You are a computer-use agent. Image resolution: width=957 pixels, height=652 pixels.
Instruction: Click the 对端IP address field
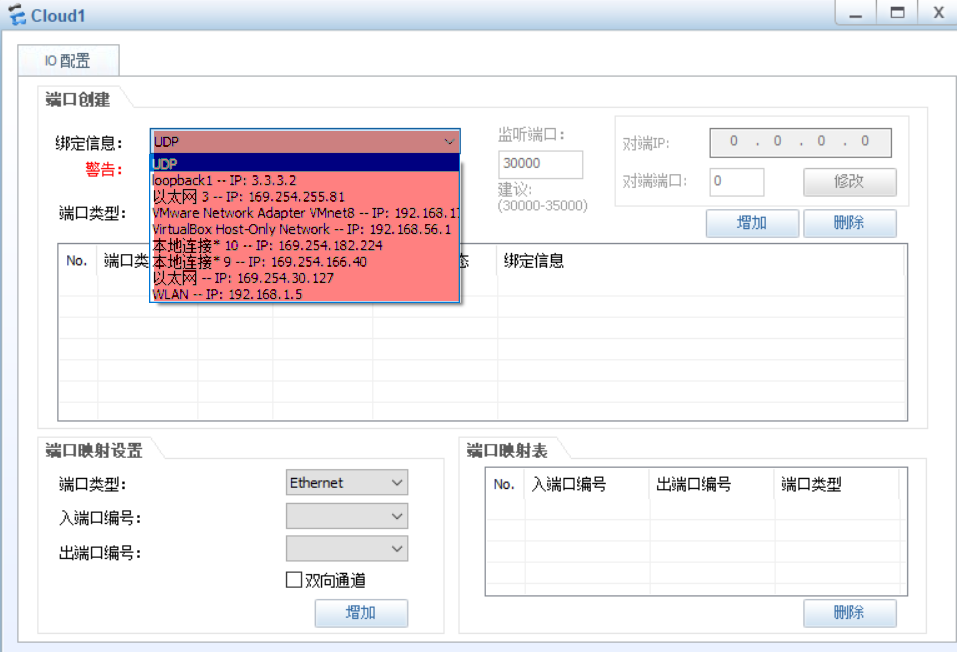pos(800,142)
